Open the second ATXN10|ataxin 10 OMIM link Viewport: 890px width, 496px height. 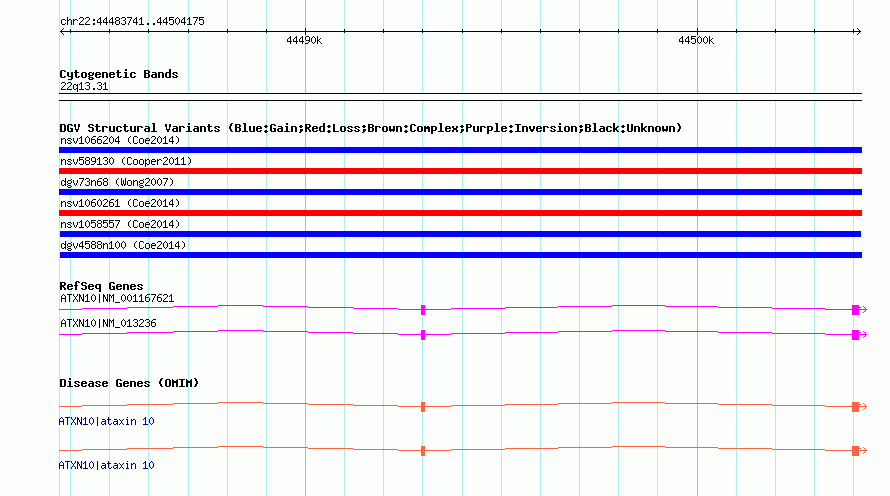[106, 465]
